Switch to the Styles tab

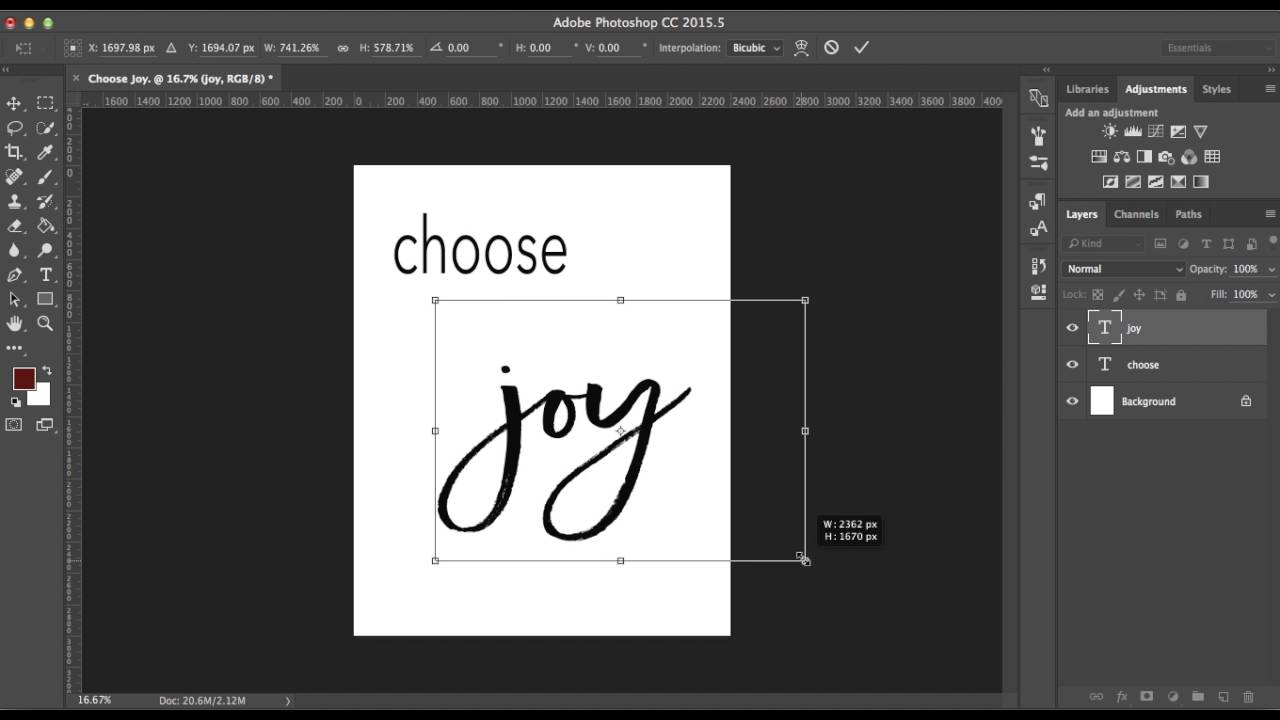pyautogui.click(x=1216, y=89)
